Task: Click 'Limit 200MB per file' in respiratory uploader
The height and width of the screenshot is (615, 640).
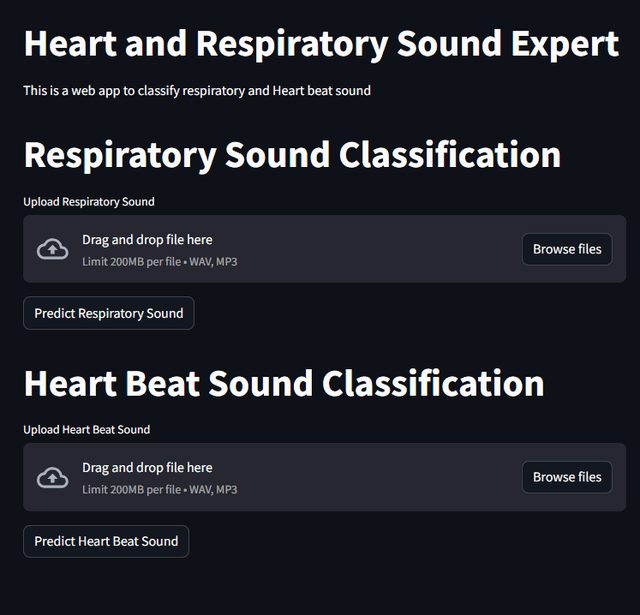Action: click(131, 262)
